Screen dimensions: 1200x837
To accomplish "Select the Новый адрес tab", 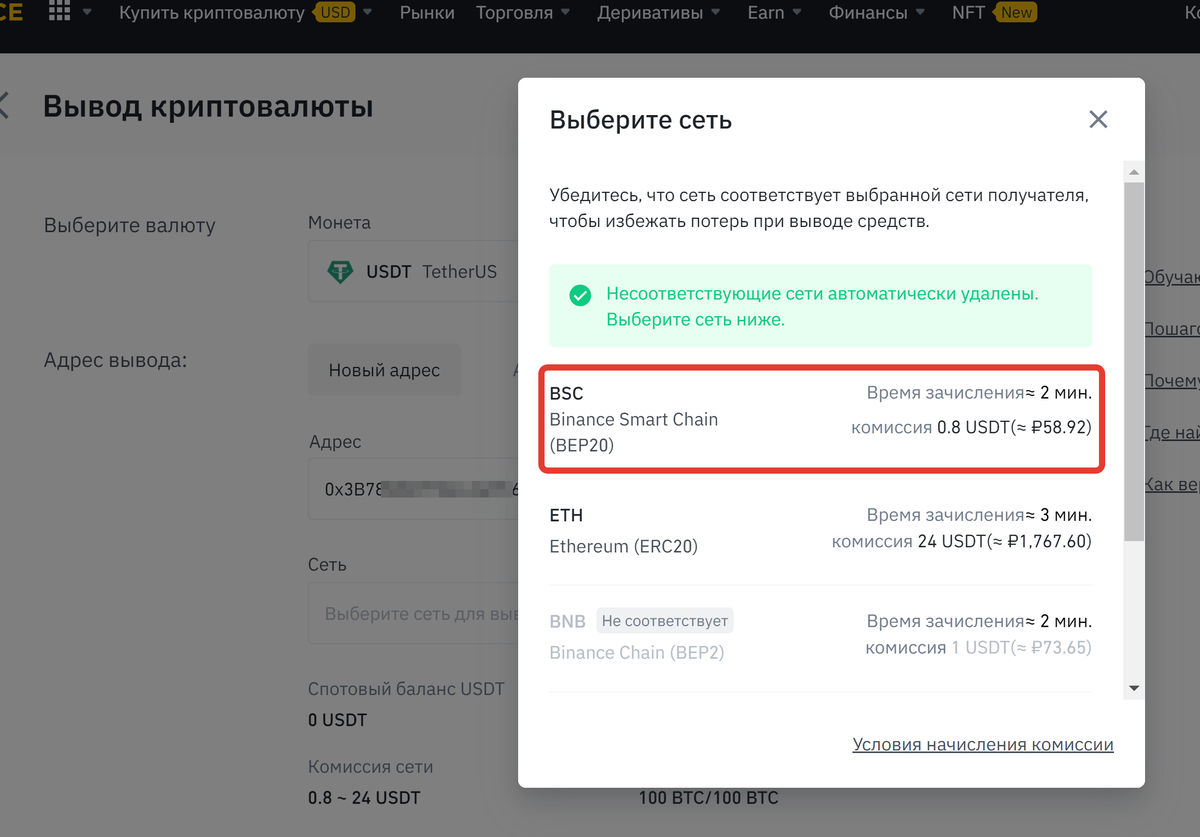I will coord(384,370).
